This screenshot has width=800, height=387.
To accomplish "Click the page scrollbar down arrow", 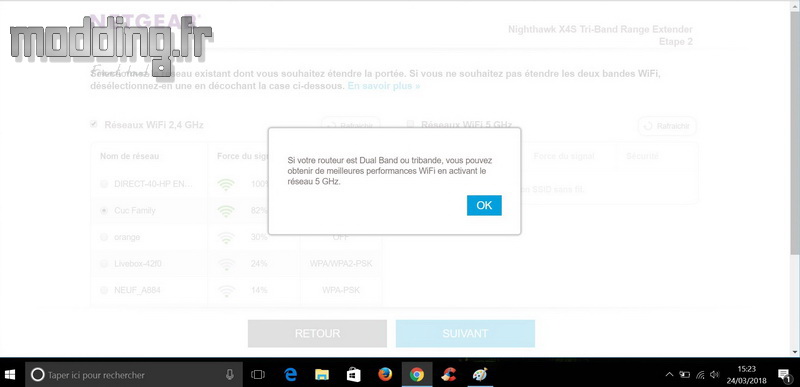I will coord(795,352).
